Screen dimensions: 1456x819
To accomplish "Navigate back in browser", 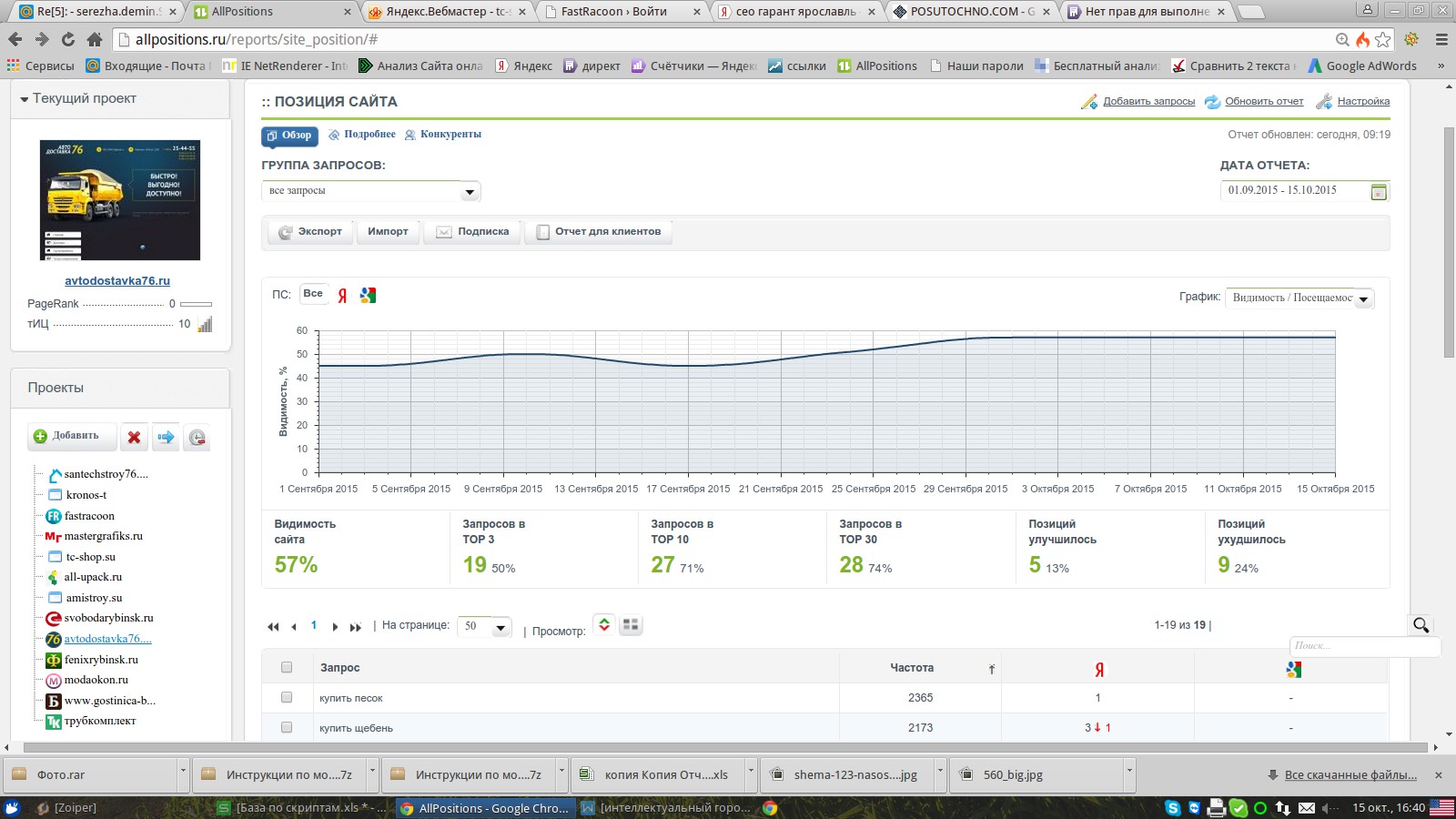I will pos(15,39).
